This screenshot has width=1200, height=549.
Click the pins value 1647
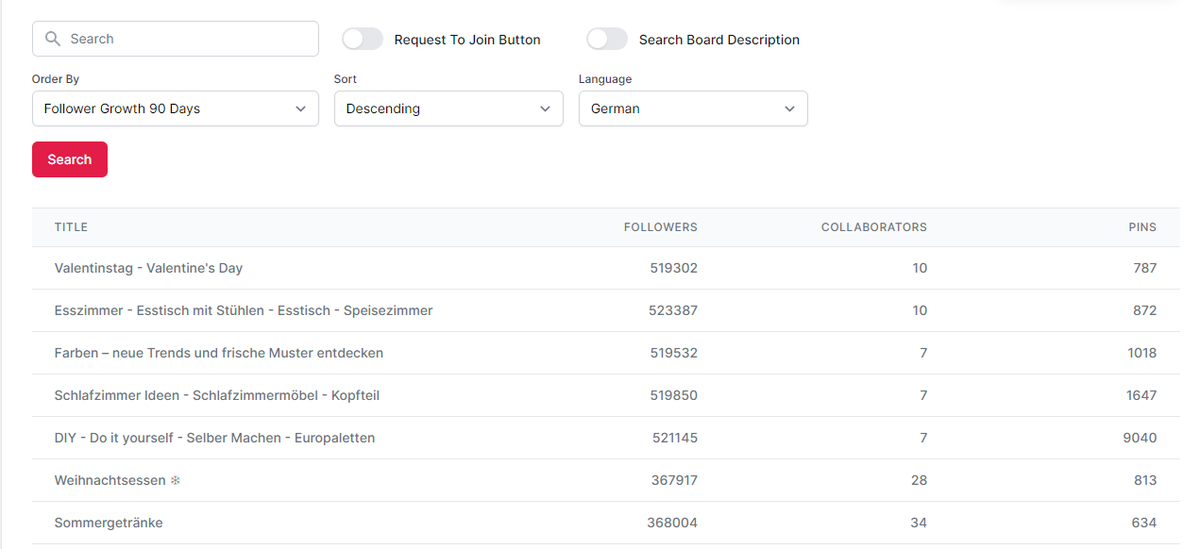coord(1142,395)
